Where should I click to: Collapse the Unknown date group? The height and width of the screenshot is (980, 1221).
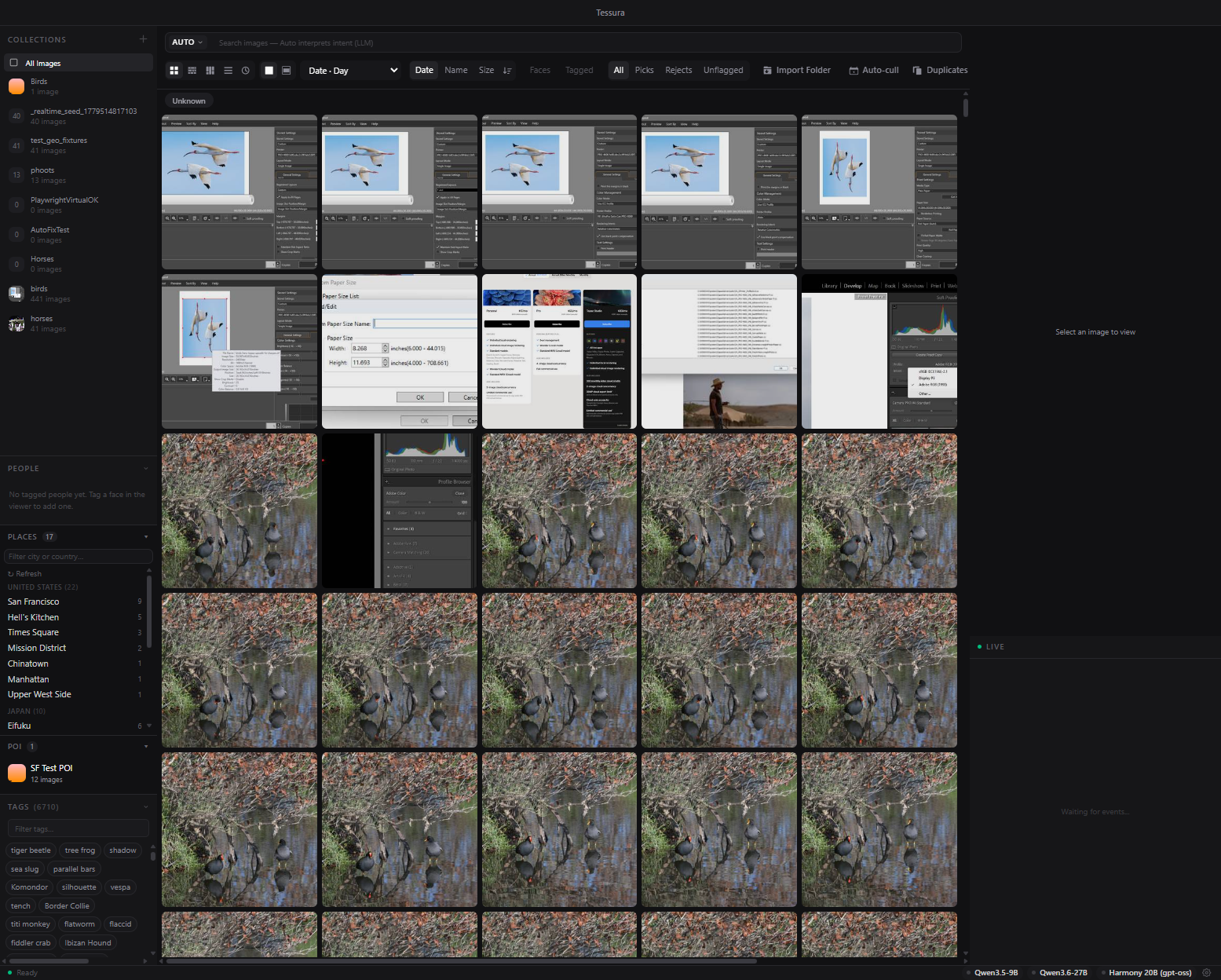(188, 101)
